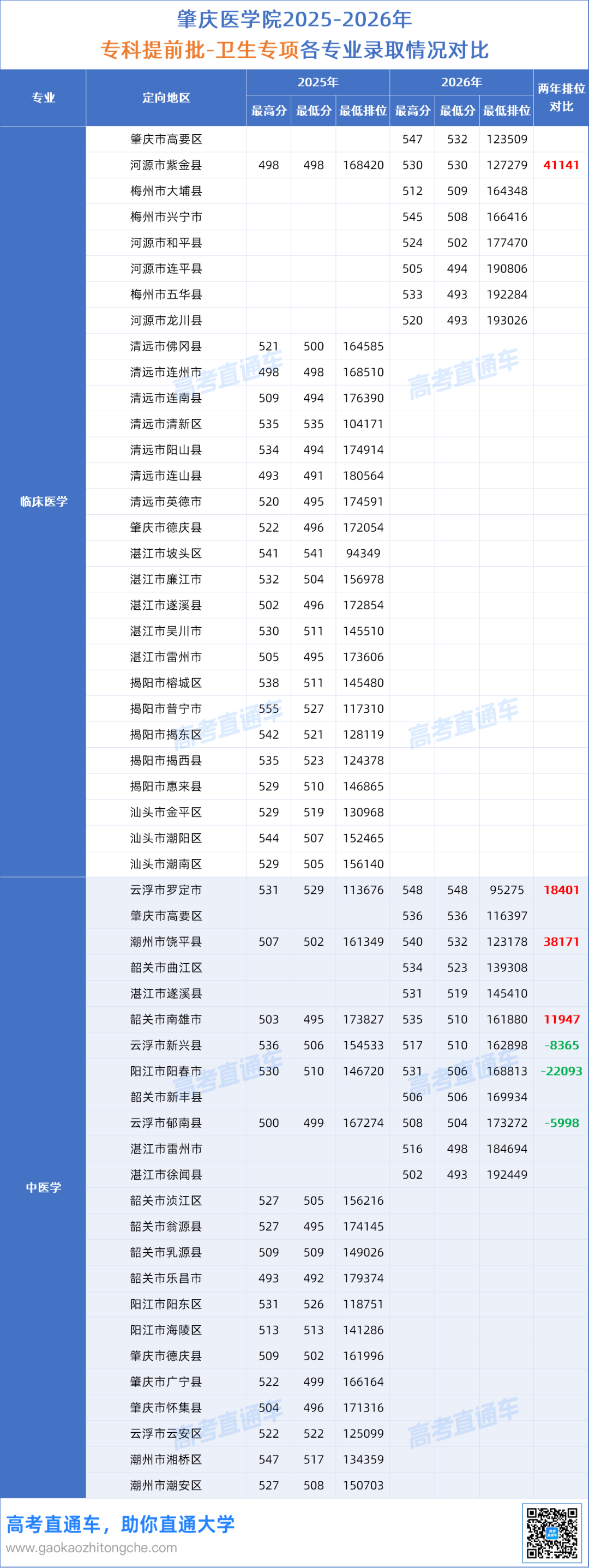589x1568 pixels.
Task: Click the lowest rank 94349
Action: [363, 554]
